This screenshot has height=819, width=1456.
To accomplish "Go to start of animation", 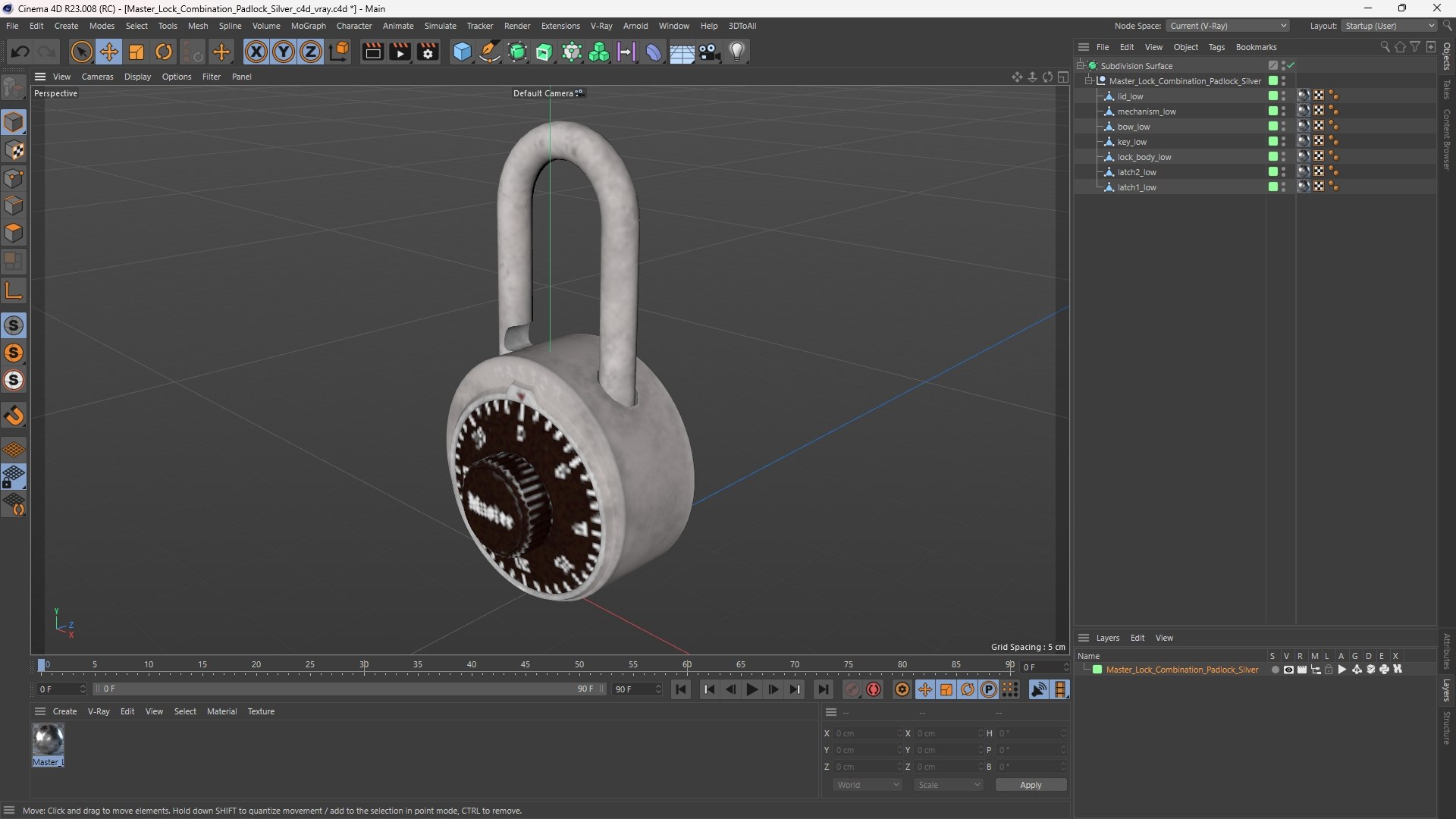I will [x=681, y=689].
